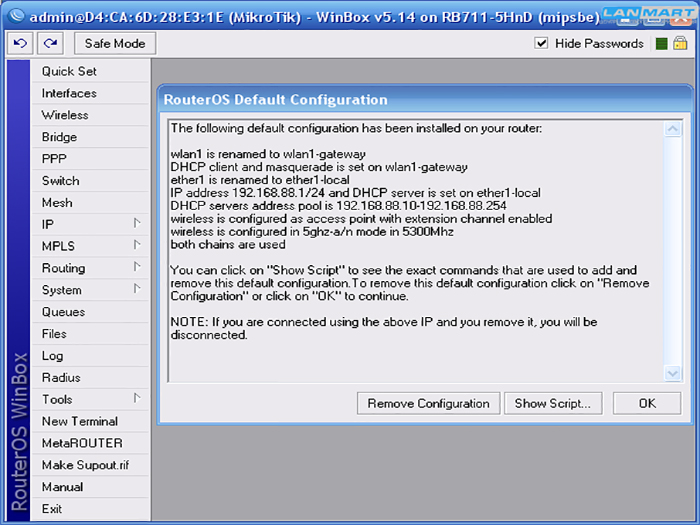Click the scrollbar up arrow in dialog
This screenshot has width=700, height=525.
pyautogui.click(x=673, y=129)
